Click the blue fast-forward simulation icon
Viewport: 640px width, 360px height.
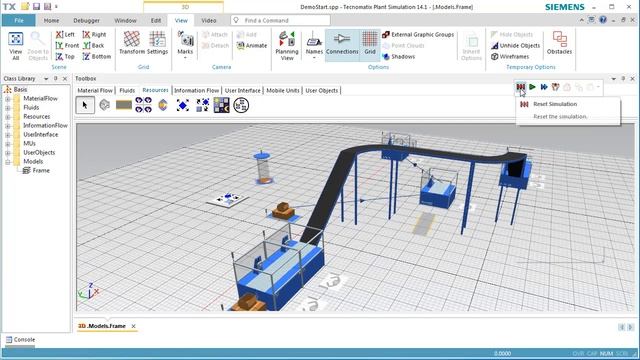point(544,87)
